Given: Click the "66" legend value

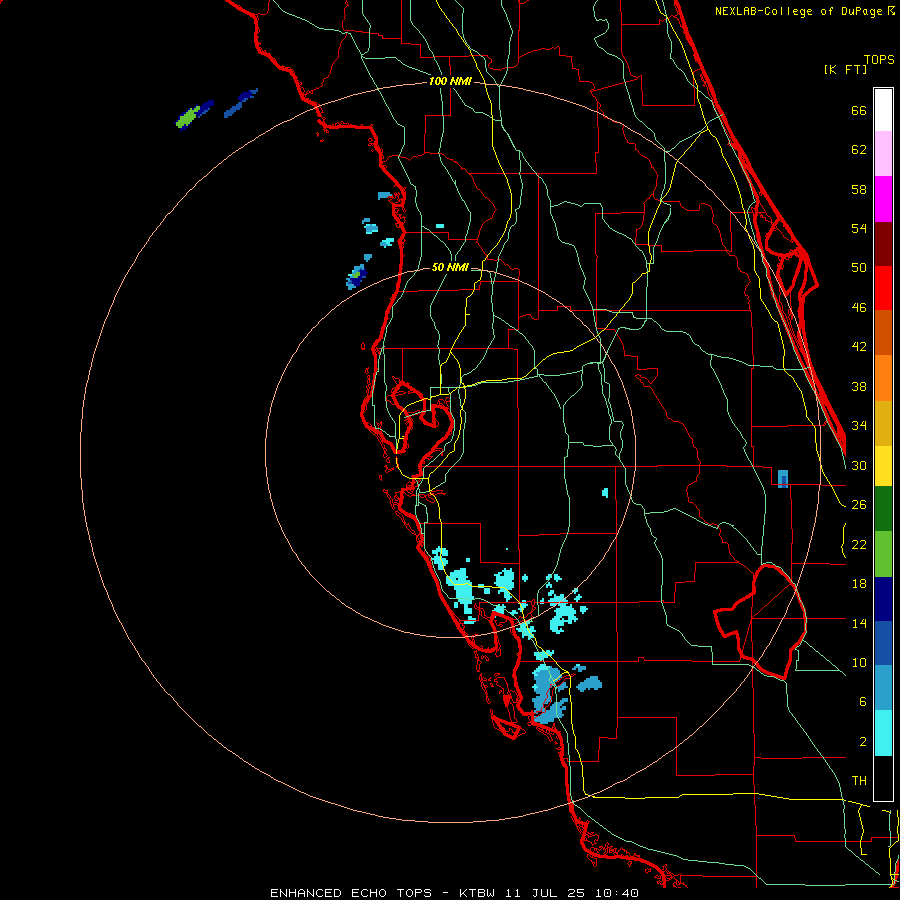Looking at the screenshot, I should [859, 110].
